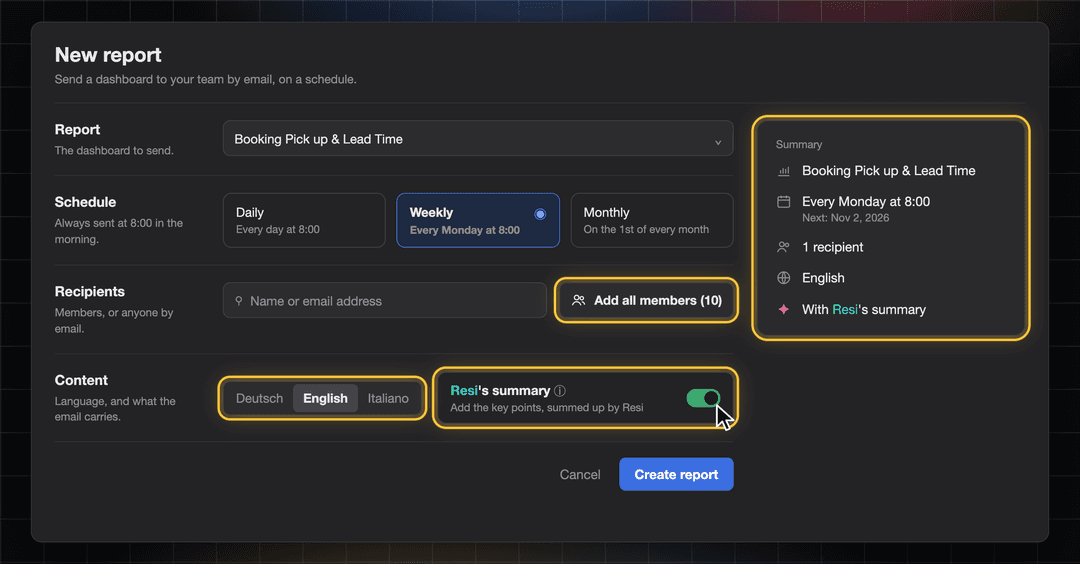Click the info icon beside Resi's summary

(x=560, y=390)
